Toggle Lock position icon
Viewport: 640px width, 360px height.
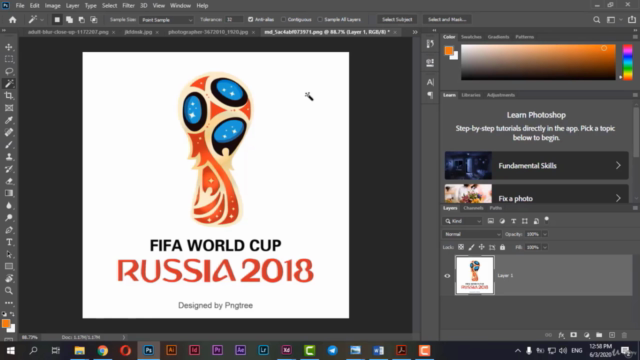(482, 247)
